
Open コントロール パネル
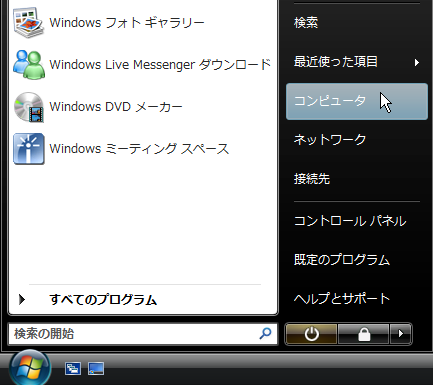pos(350,221)
